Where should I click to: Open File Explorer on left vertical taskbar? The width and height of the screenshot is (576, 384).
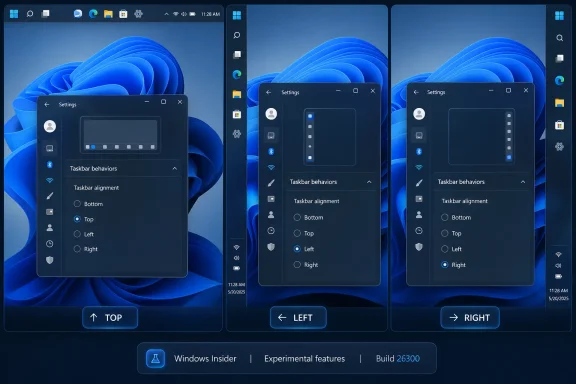click(237, 94)
